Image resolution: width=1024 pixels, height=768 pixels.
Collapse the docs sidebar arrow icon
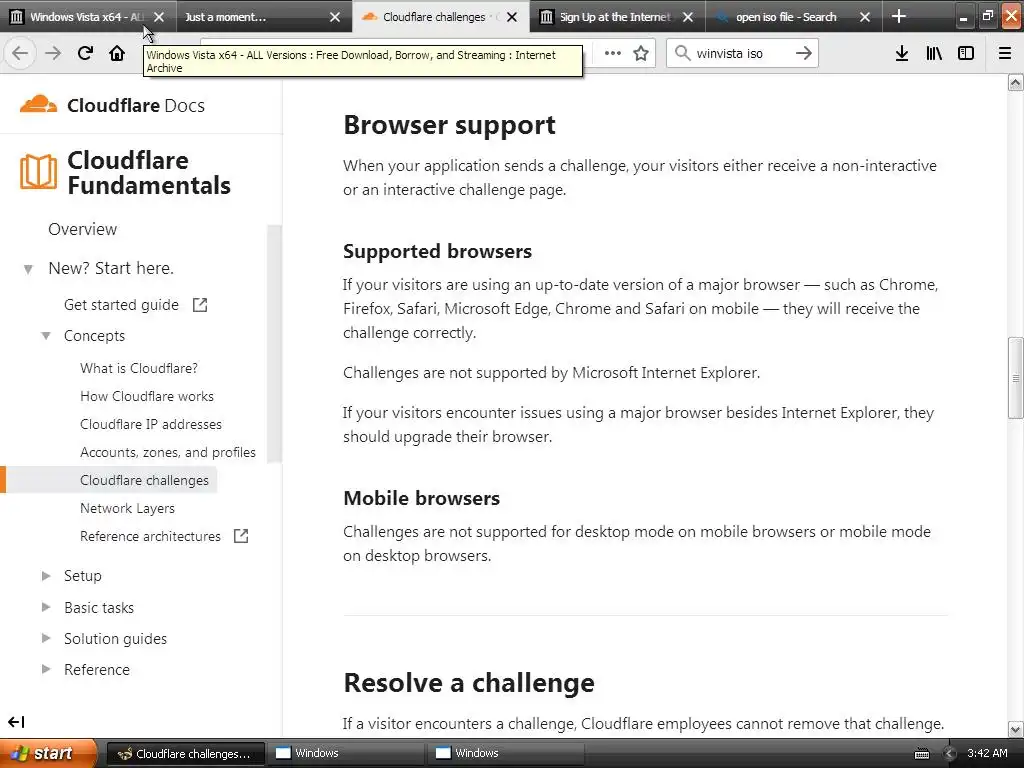(x=16, y=722)
